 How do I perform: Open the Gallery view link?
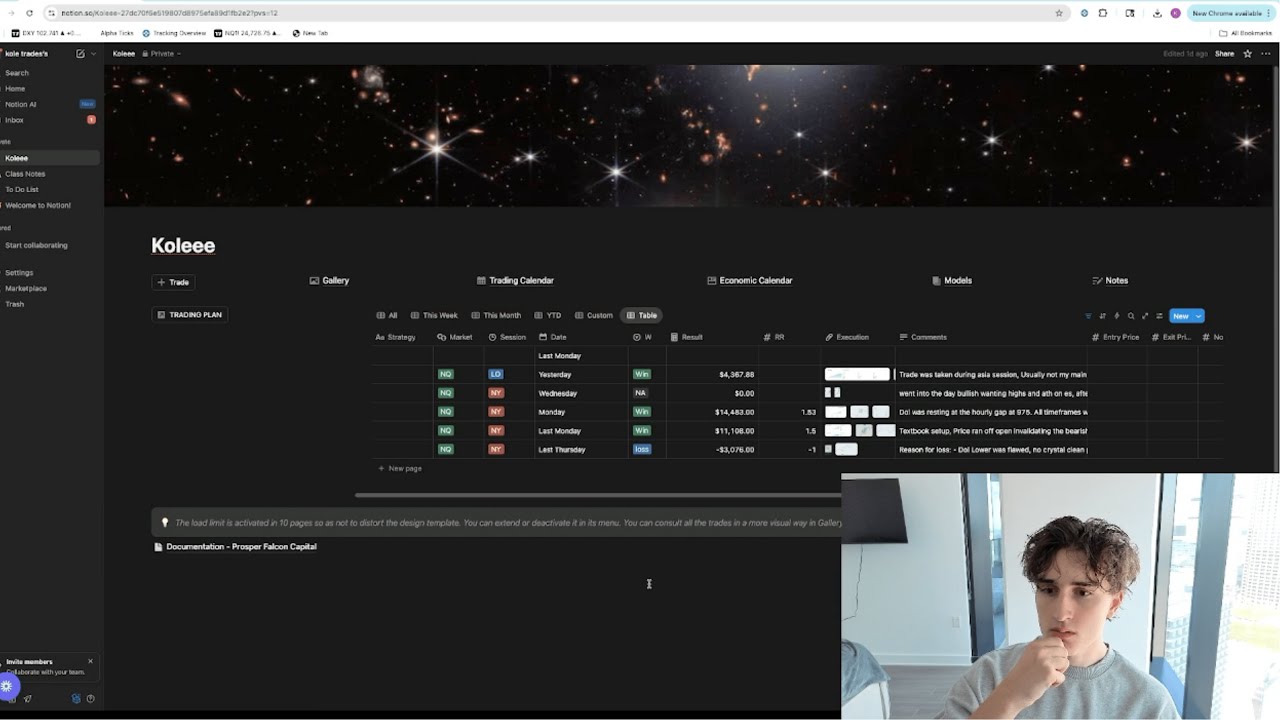[x=329, y=281]
